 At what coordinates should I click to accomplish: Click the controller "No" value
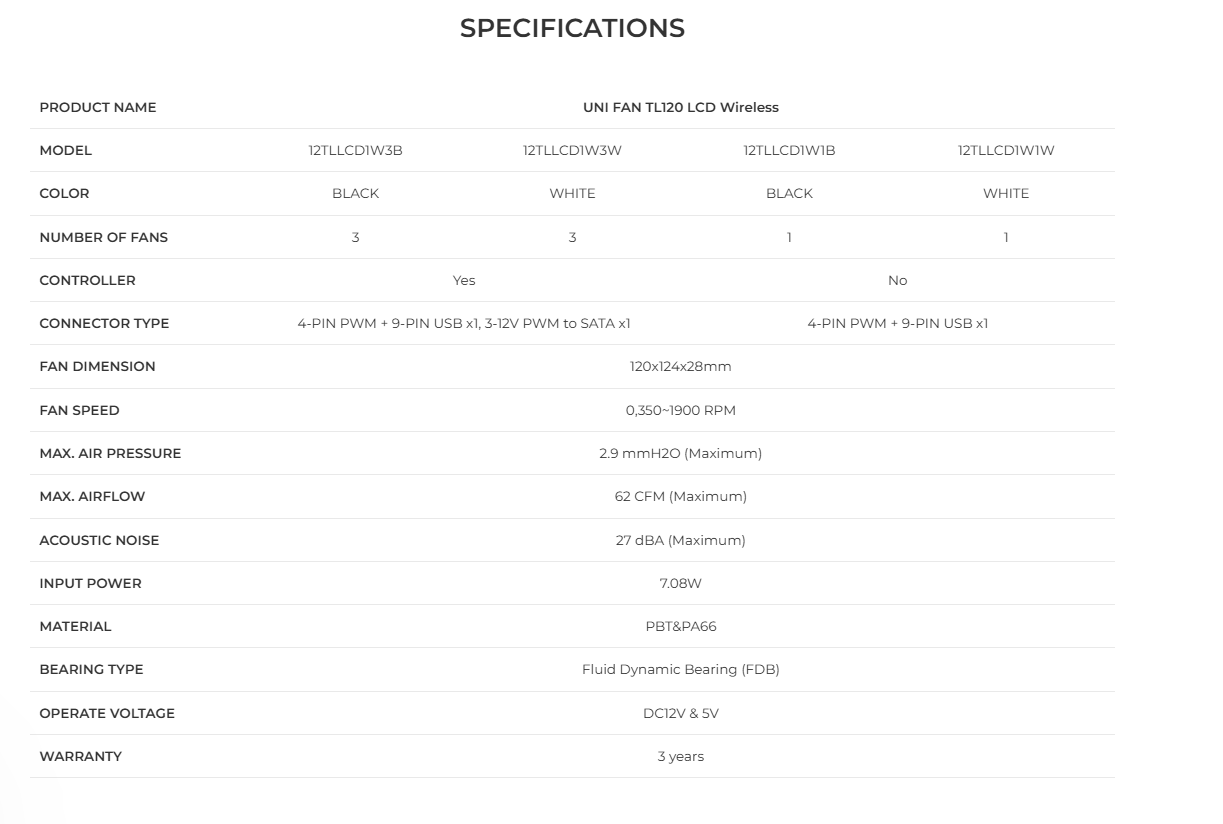(x=897, y=281)
